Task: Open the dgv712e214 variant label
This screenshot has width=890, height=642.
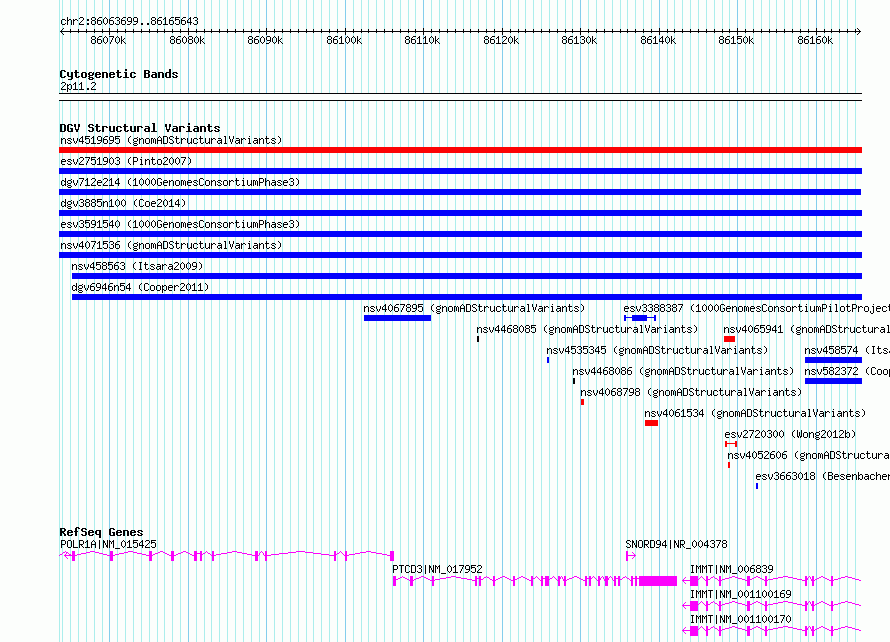Action: click(x=180, y=182)
